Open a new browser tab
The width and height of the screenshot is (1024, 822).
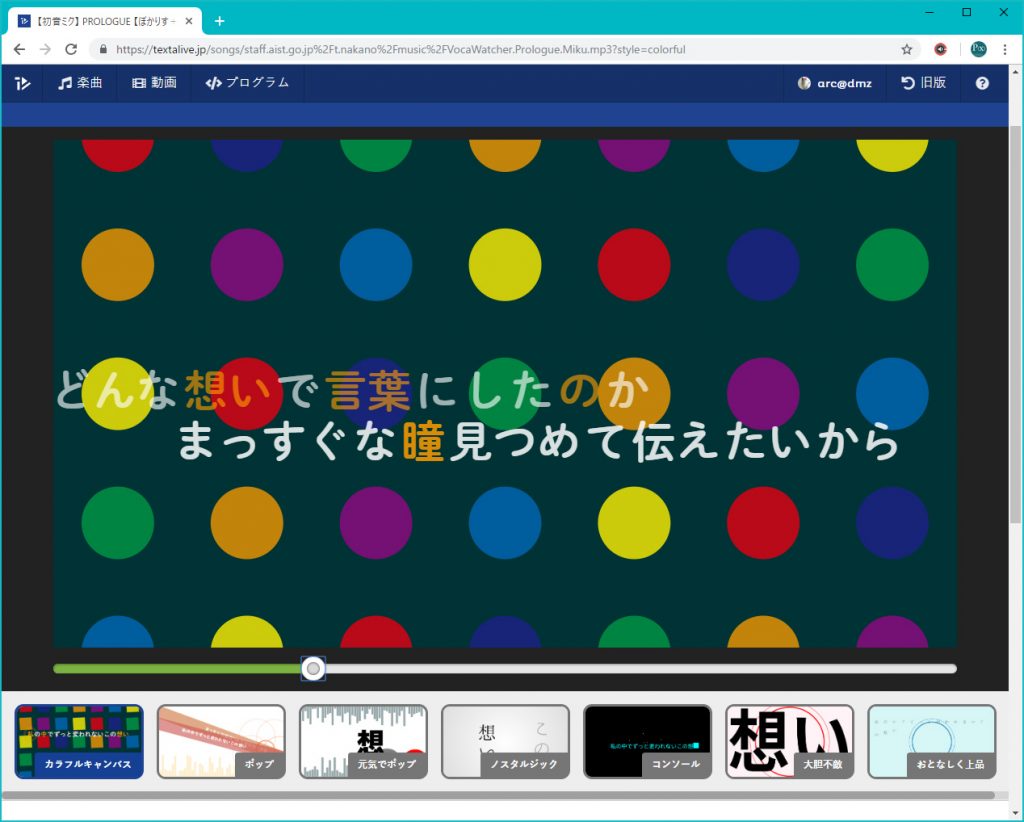coord(220,21)
